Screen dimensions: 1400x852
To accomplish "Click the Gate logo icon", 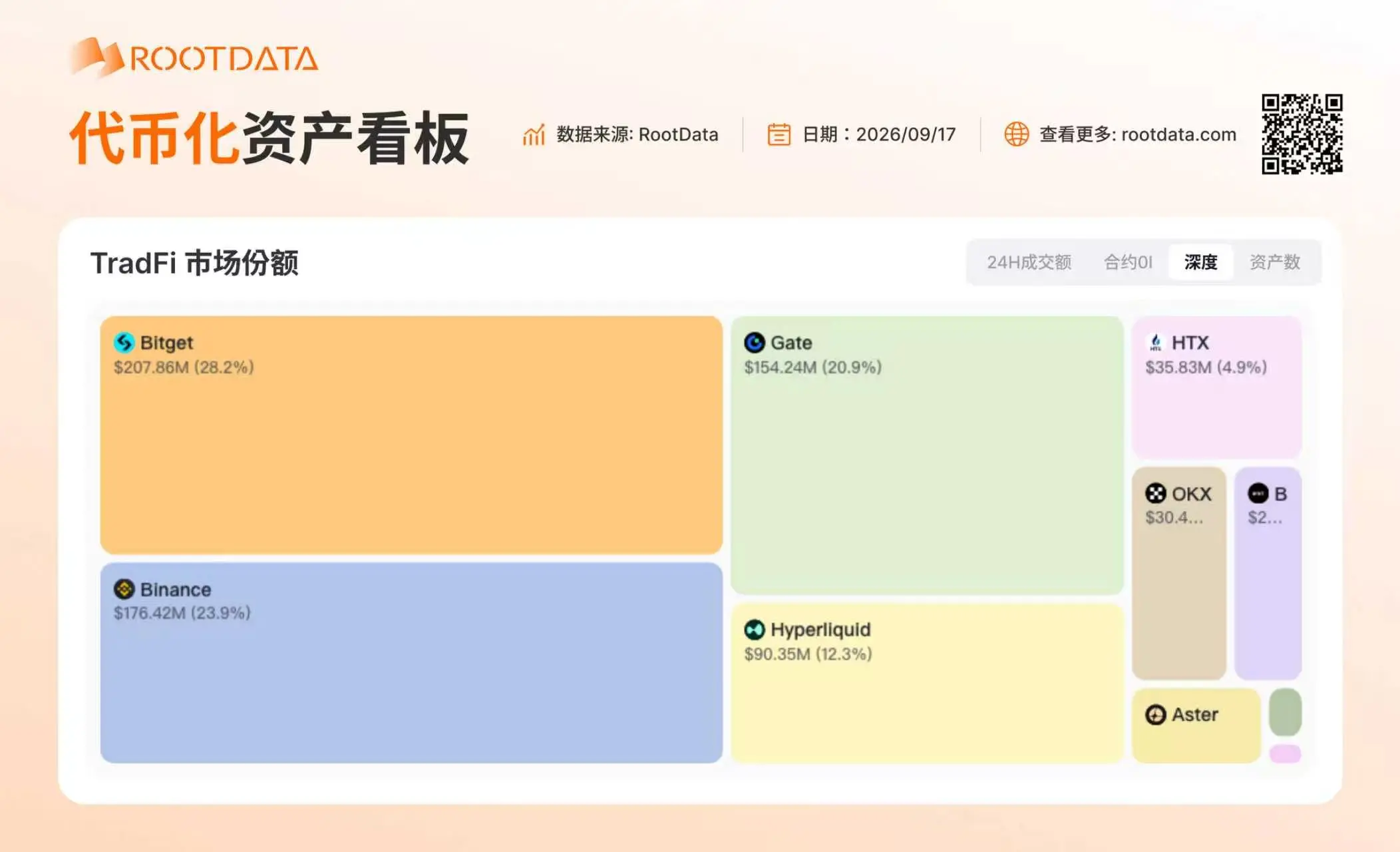I will click(755, 342).
